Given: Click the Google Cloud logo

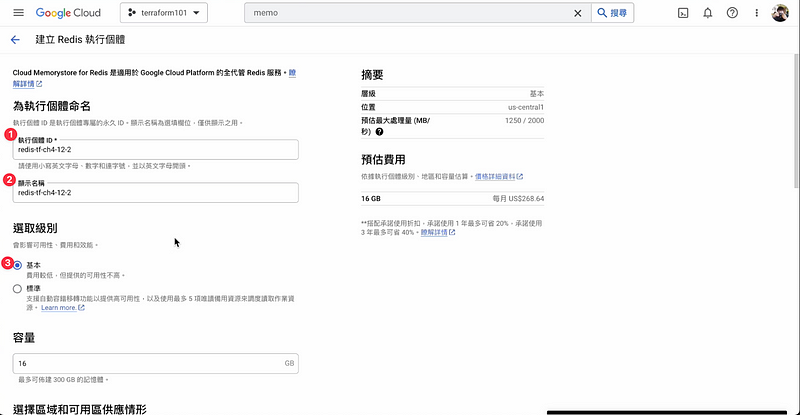Looking at the screenshot, I should 68,13.
